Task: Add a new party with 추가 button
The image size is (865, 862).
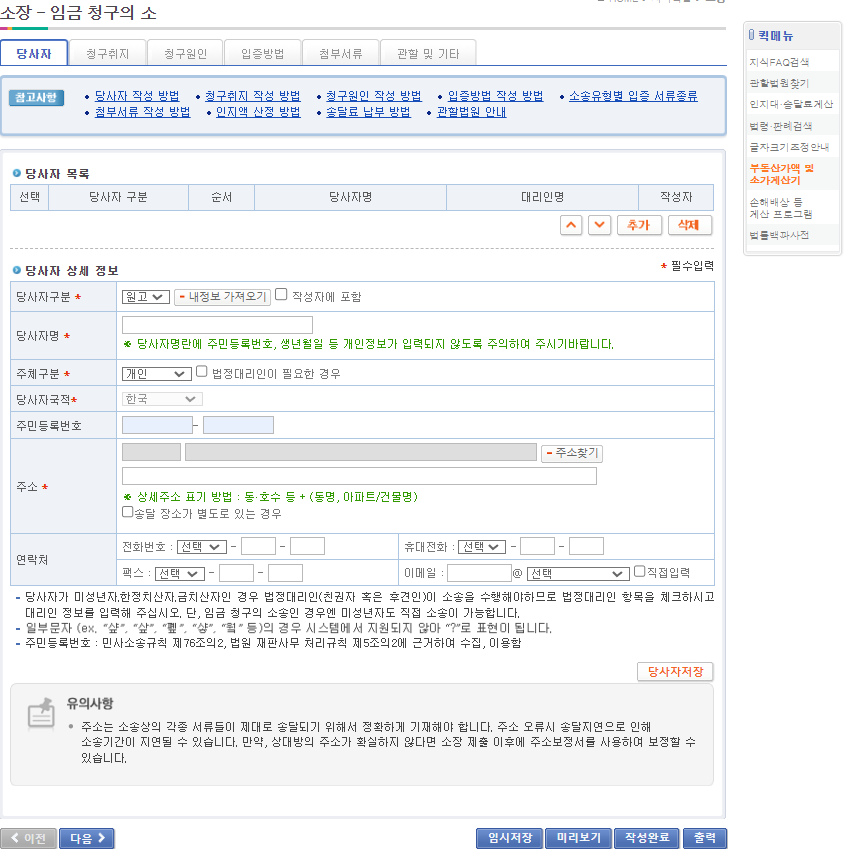Action: click(x=639, y=225)
